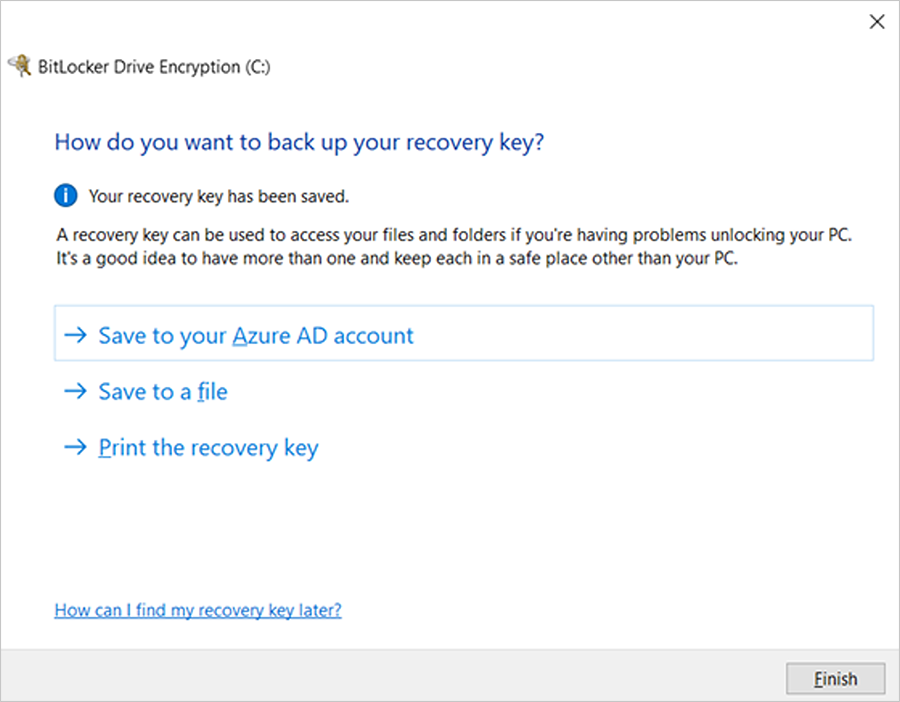Click the dialog title text

tap(300, 142)
